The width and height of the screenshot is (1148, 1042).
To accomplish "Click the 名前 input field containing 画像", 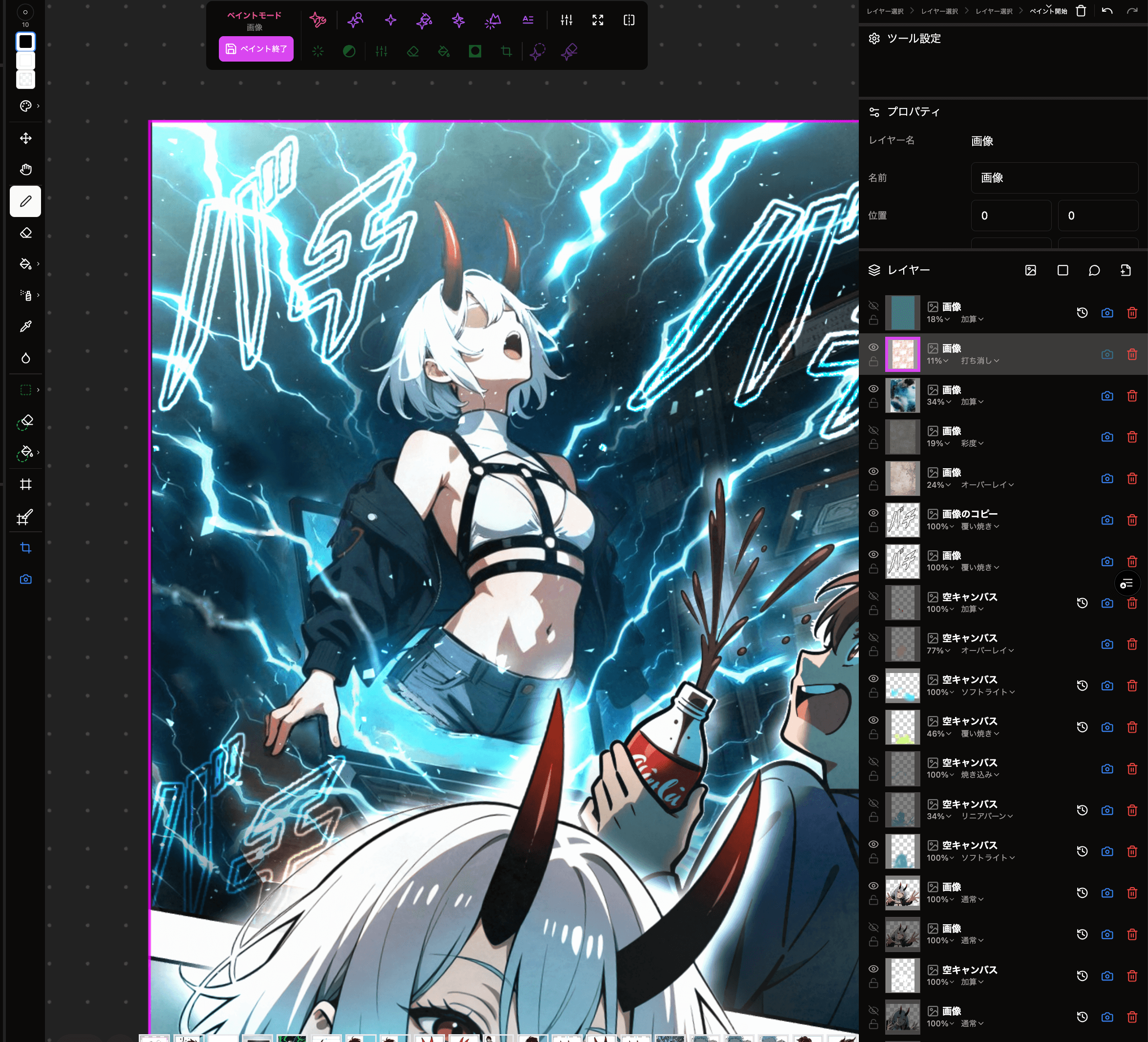I will [1054, 178].
